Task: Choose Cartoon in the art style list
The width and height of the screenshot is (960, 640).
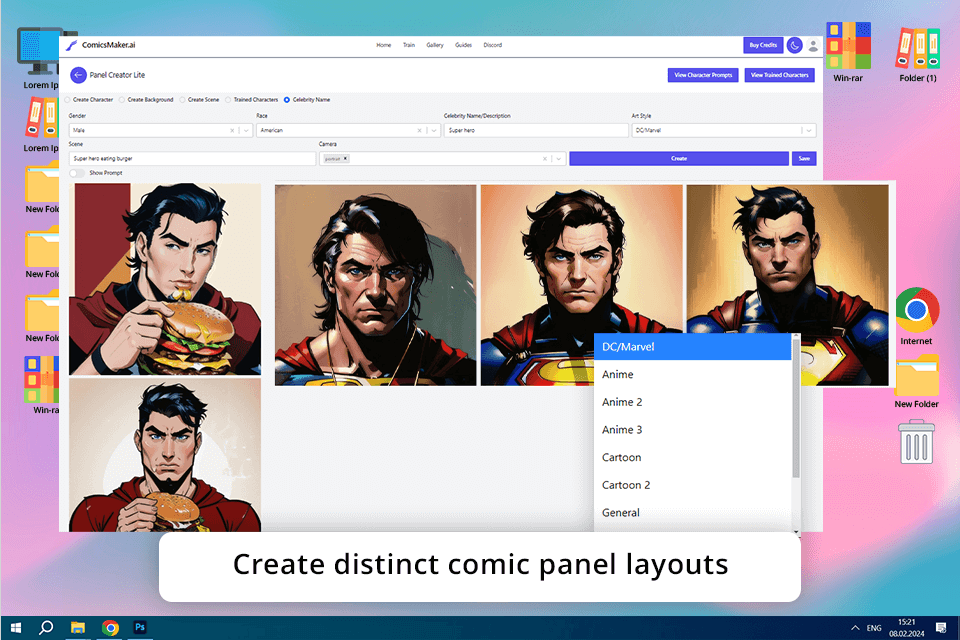Action: pyautogui.click(x=692, y=457)
